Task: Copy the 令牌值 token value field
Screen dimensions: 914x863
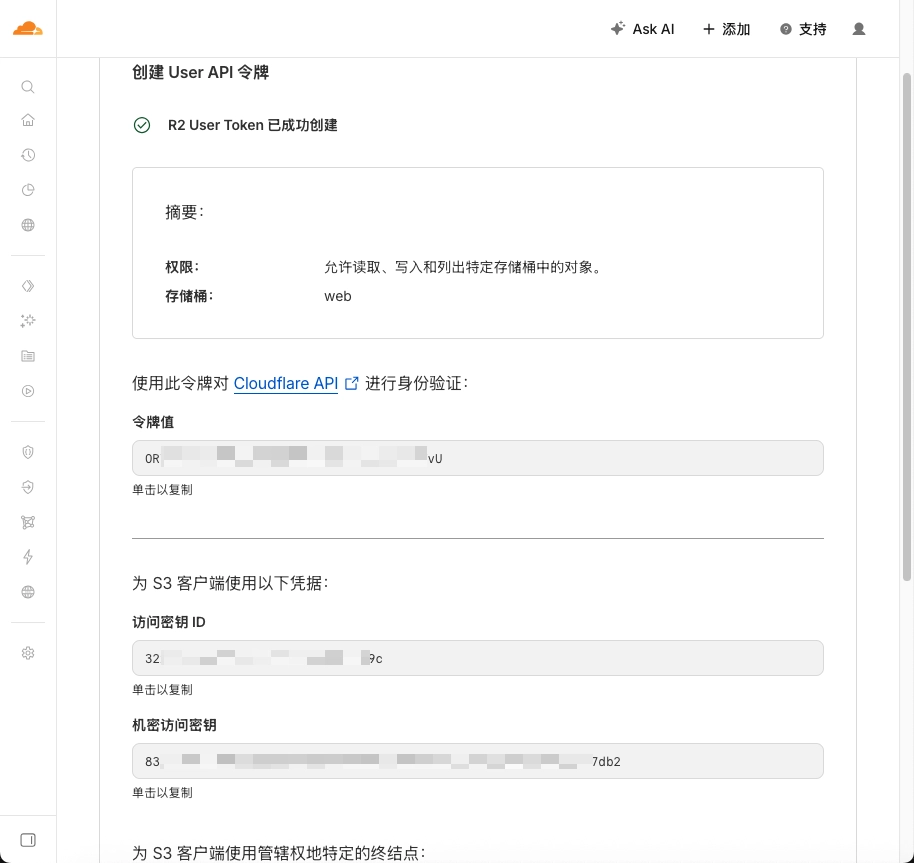Action: point(477,458)
